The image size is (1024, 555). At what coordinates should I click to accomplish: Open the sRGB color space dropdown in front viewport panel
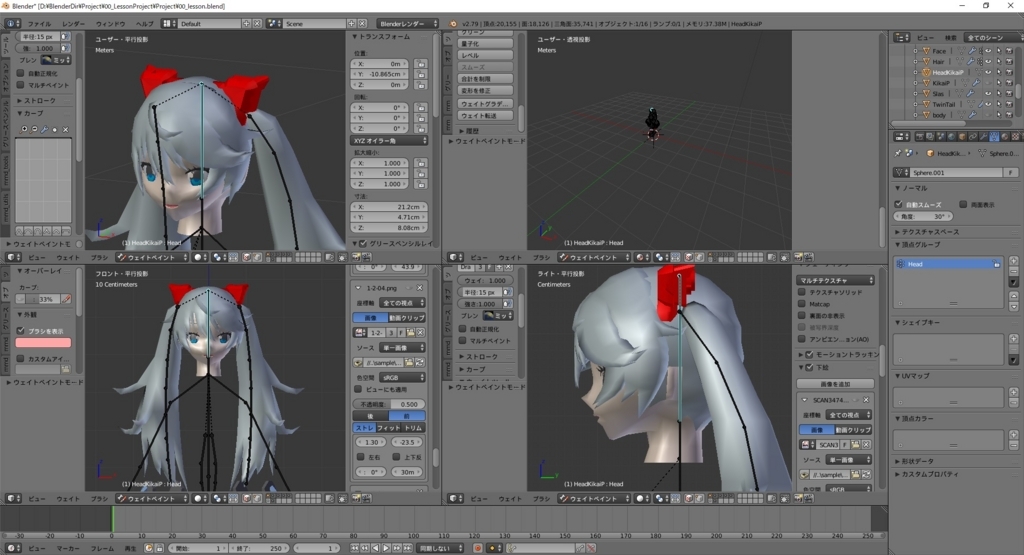tap(402, 377)
